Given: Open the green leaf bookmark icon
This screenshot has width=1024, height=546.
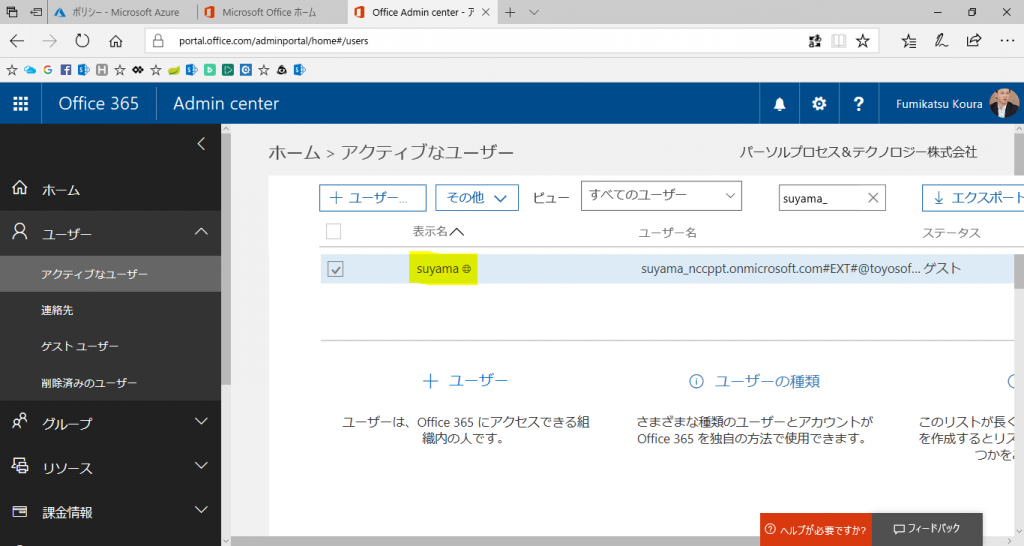Looking at the screenshot, I should 174,70.
